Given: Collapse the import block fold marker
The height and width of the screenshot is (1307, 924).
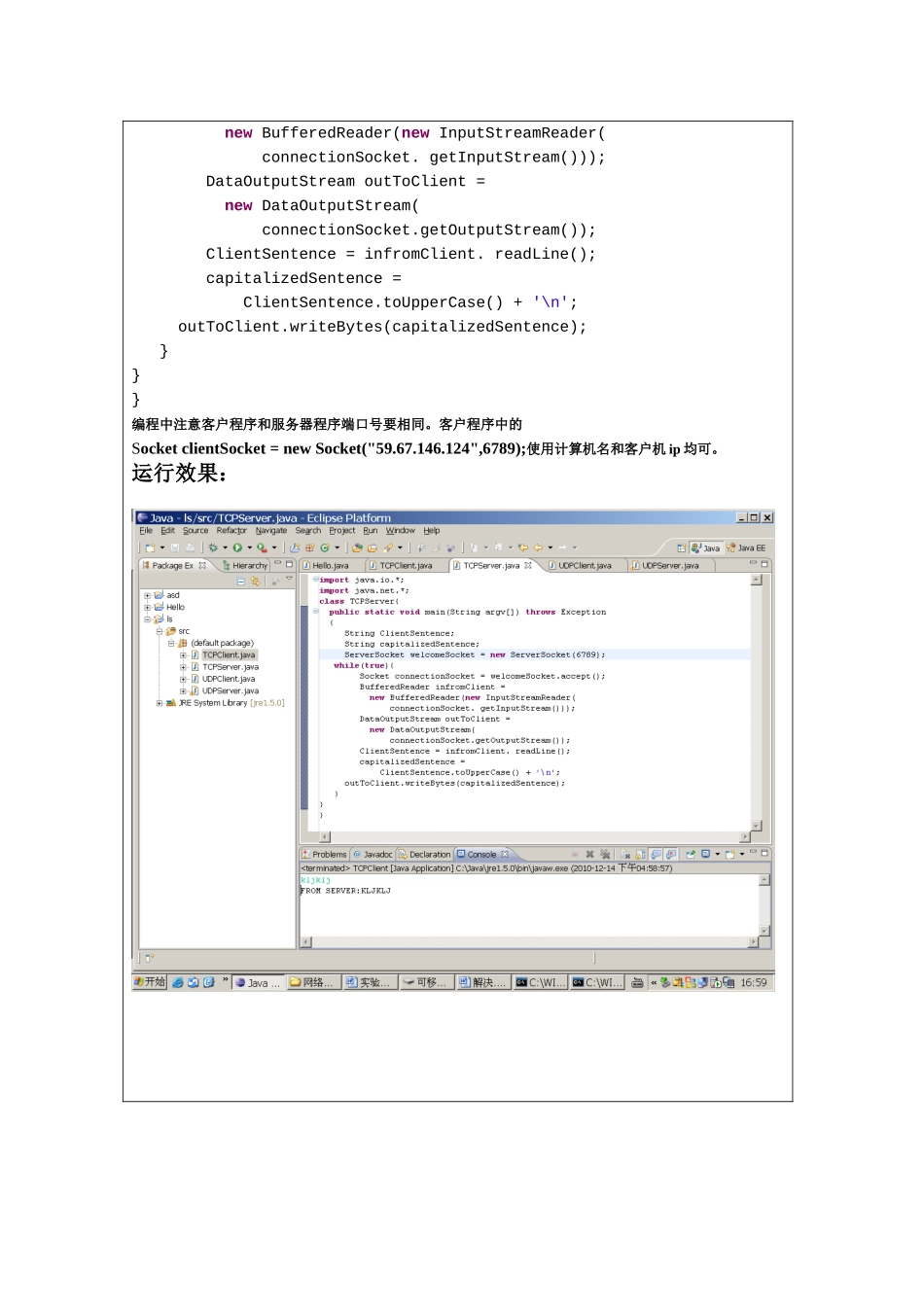Looking at the screenshot, I should [x=315, y=580].
